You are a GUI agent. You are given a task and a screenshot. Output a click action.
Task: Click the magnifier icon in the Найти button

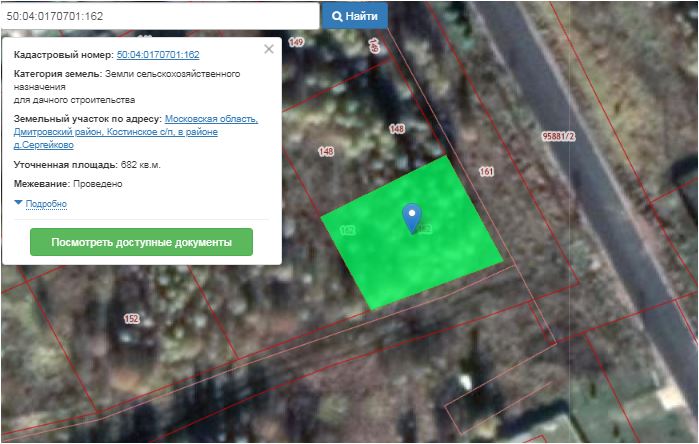pos(338,16)
